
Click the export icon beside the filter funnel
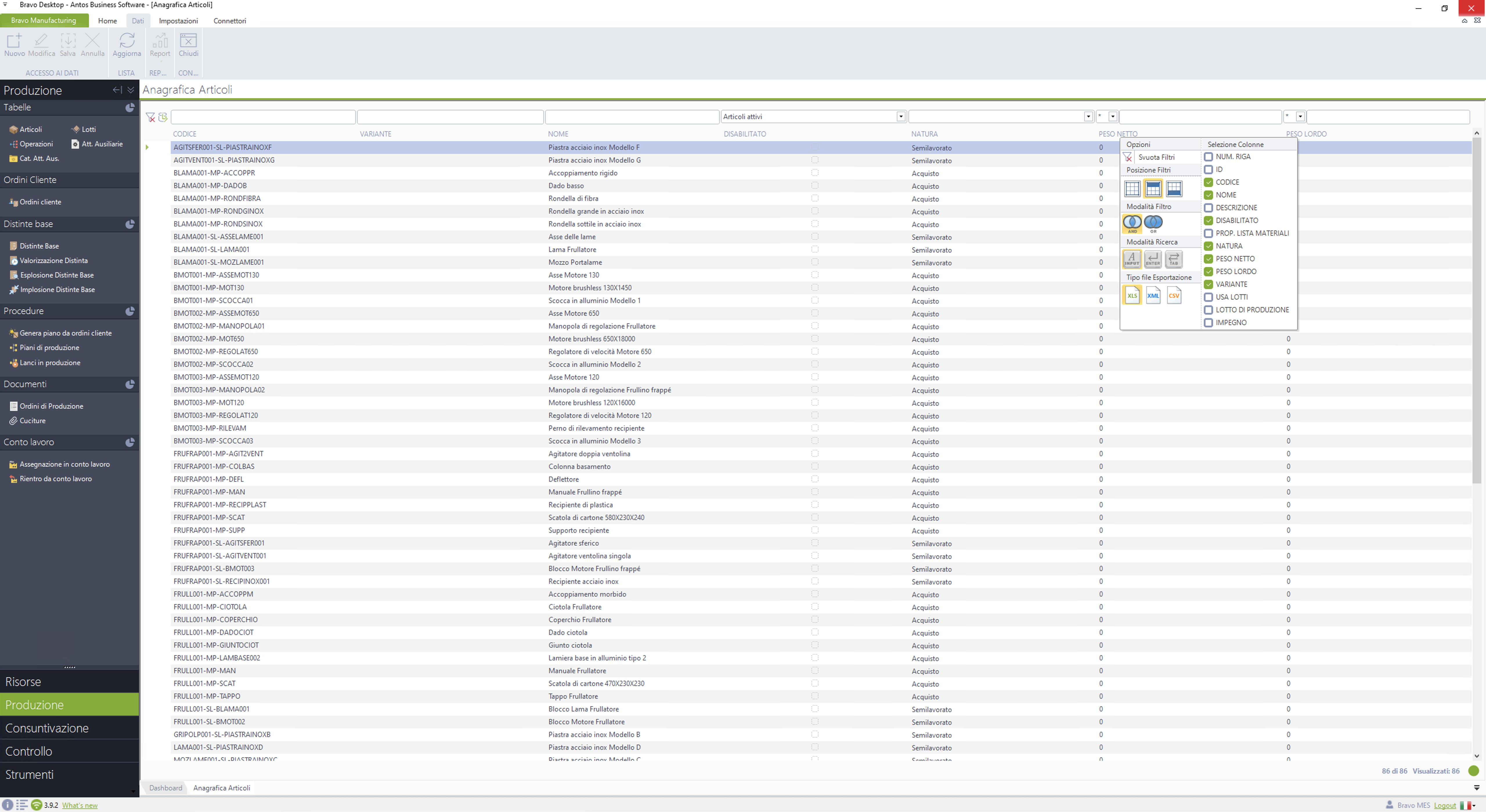pos(163,117)
